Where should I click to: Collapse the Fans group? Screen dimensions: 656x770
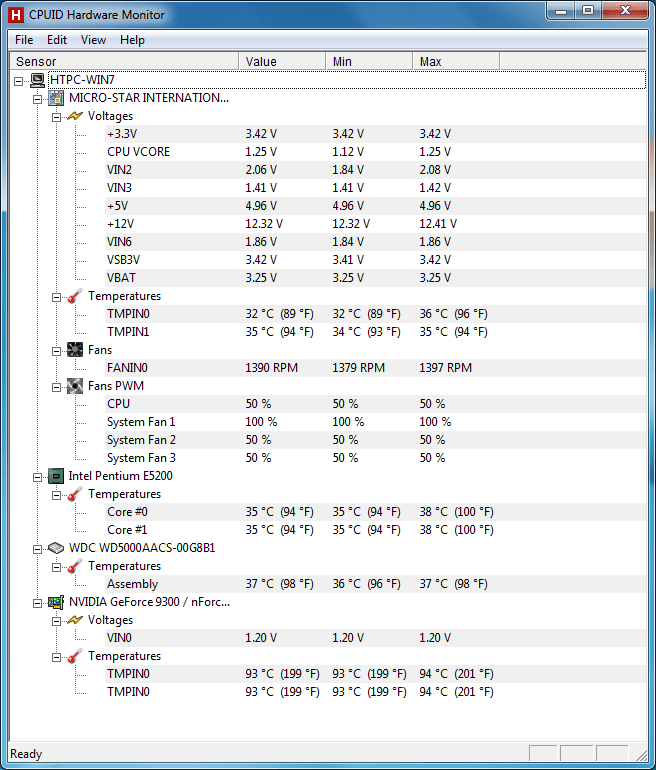[x=56, y=352]
